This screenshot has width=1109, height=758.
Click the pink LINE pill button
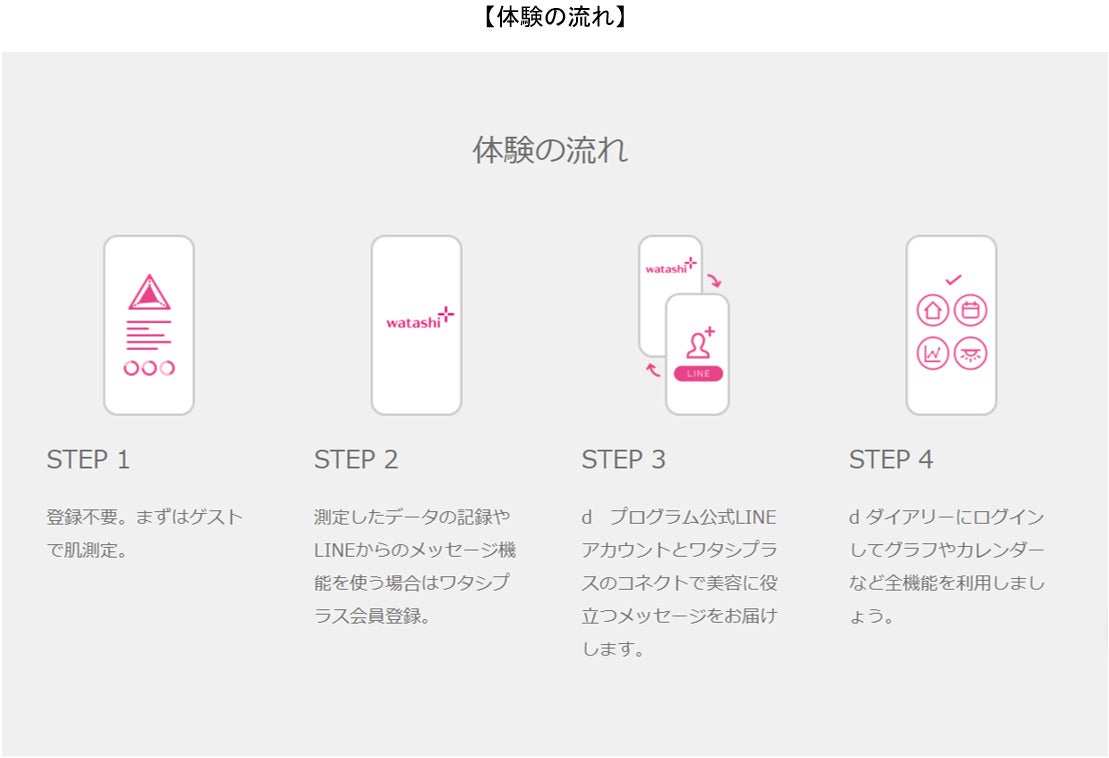698,373
